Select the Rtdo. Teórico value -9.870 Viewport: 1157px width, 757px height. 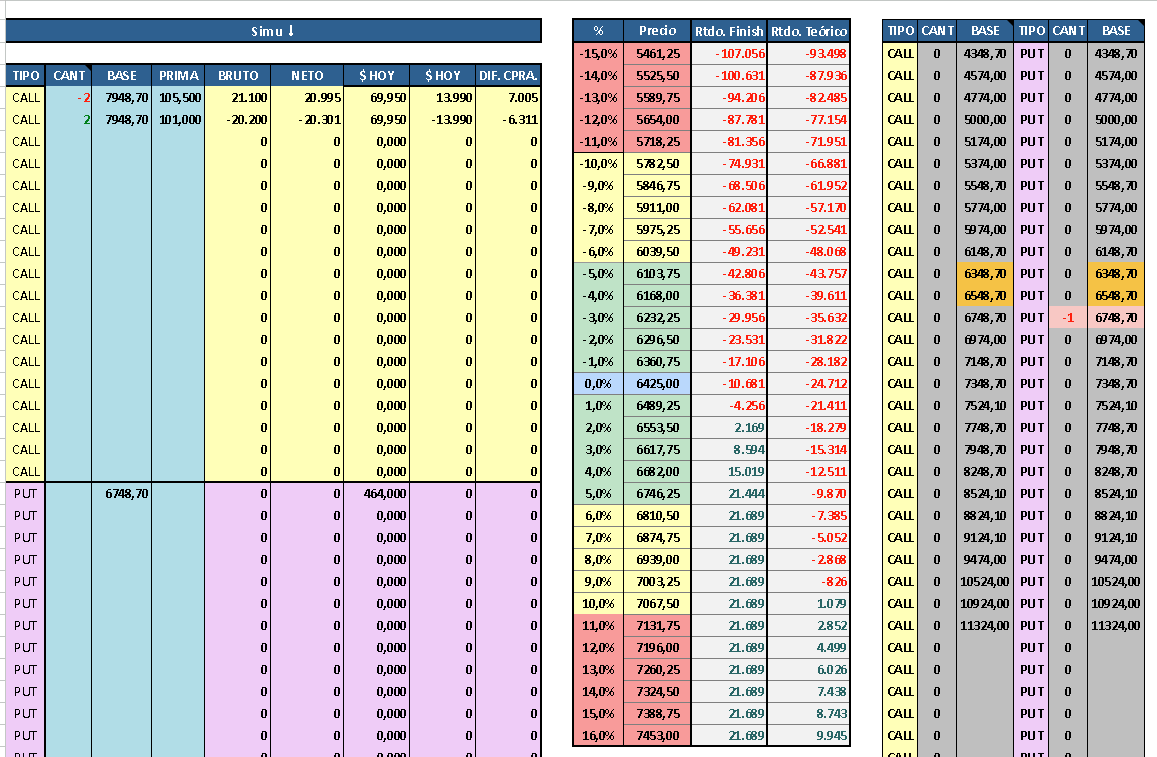[809, 494]
